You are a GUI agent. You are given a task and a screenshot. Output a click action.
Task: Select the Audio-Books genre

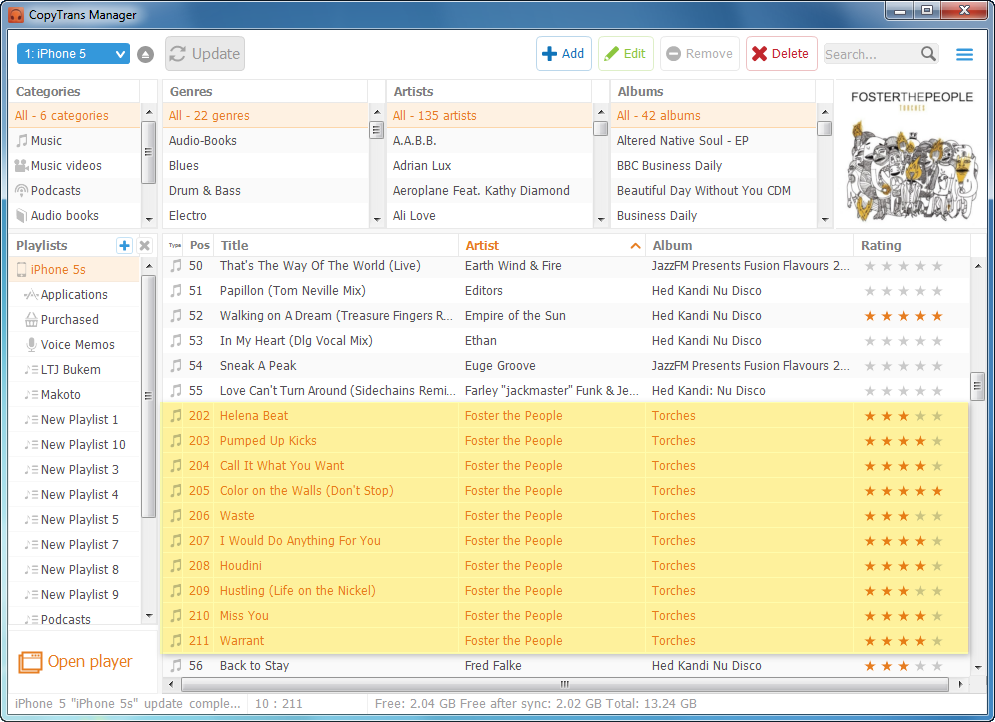pos(265,141)
